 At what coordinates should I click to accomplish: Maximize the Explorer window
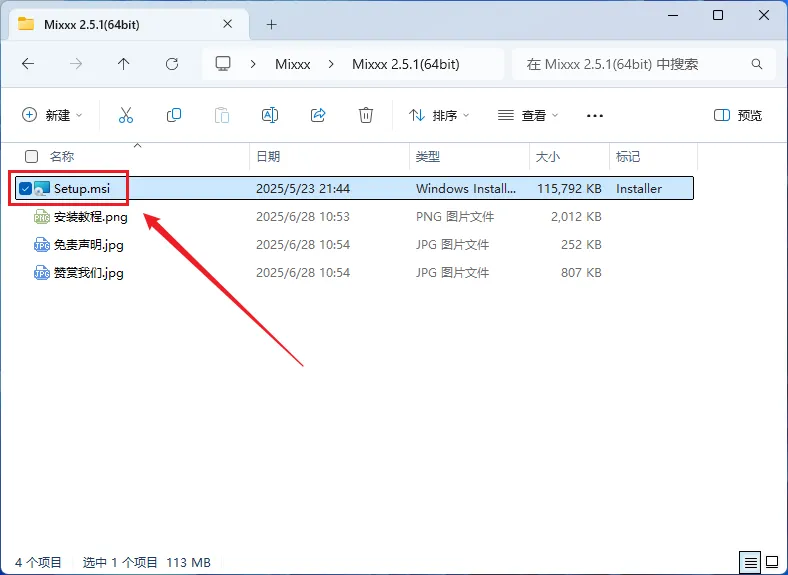tap(718, 15)
